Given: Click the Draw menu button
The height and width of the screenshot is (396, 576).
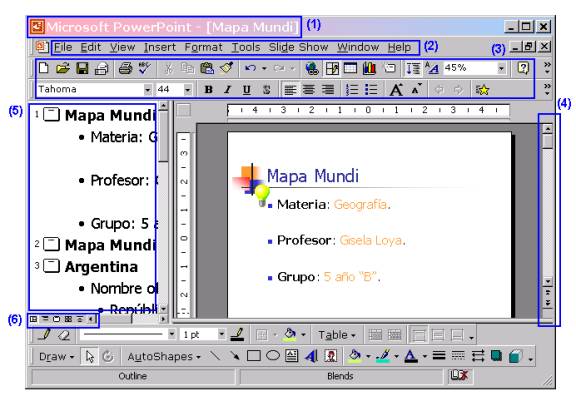Looking at the screenshot, I should tap(57, 356).
